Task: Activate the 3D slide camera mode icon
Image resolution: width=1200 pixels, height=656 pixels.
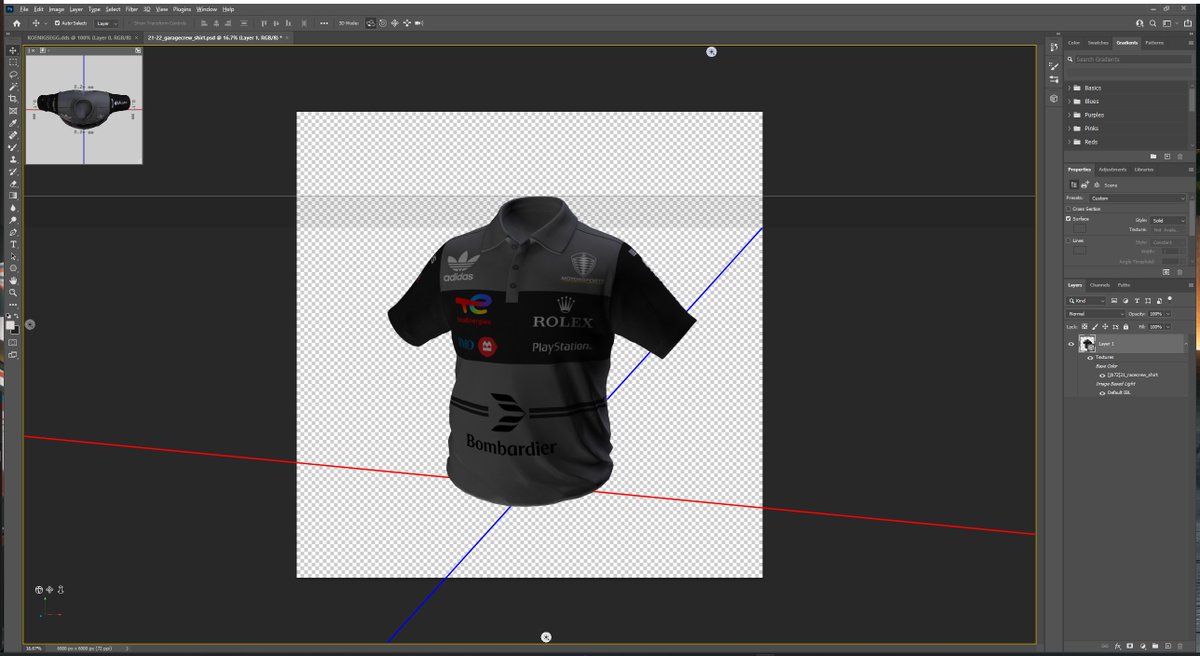Action: coord(407,23)
